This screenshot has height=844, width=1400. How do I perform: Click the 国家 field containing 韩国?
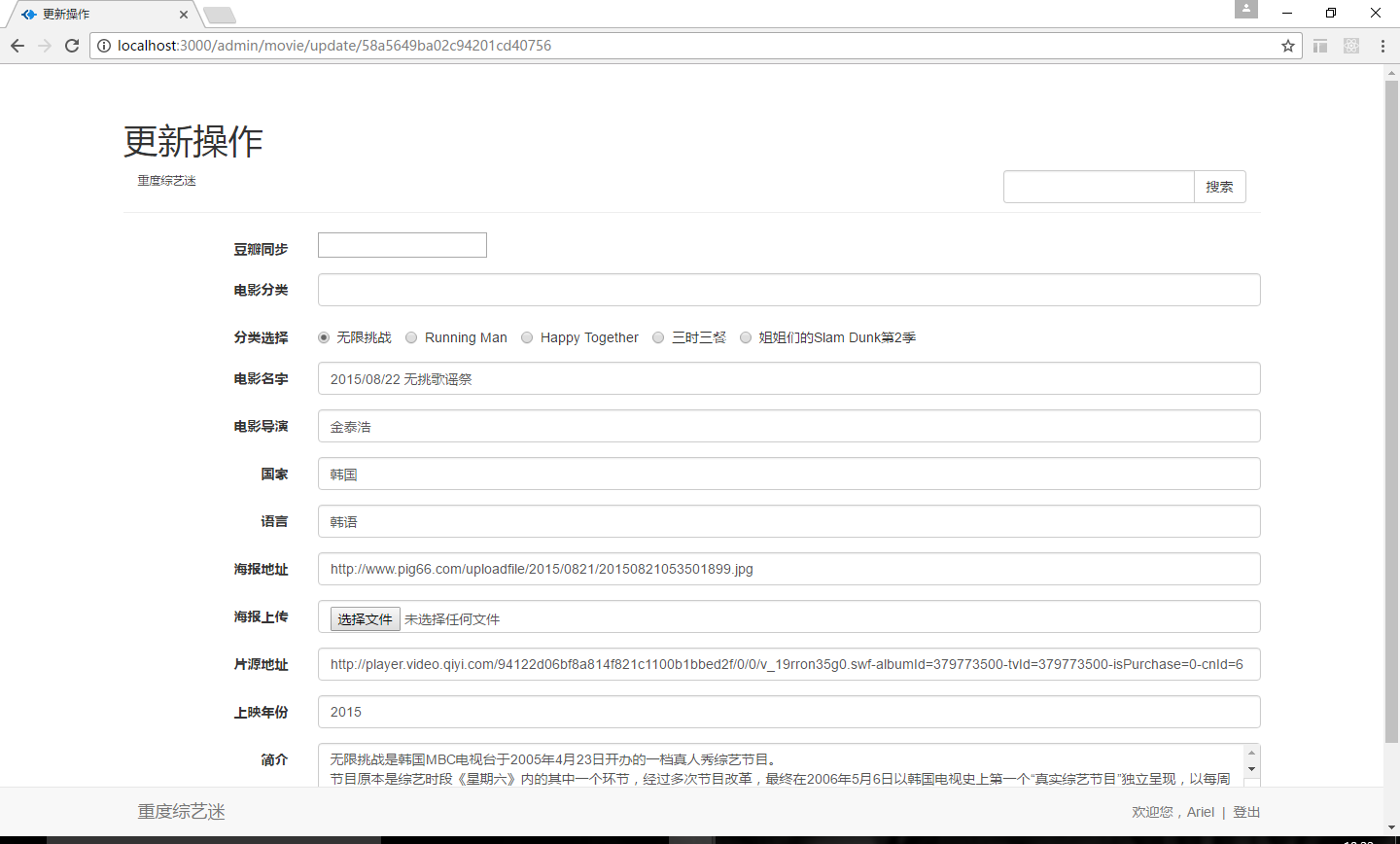point(788,474)
